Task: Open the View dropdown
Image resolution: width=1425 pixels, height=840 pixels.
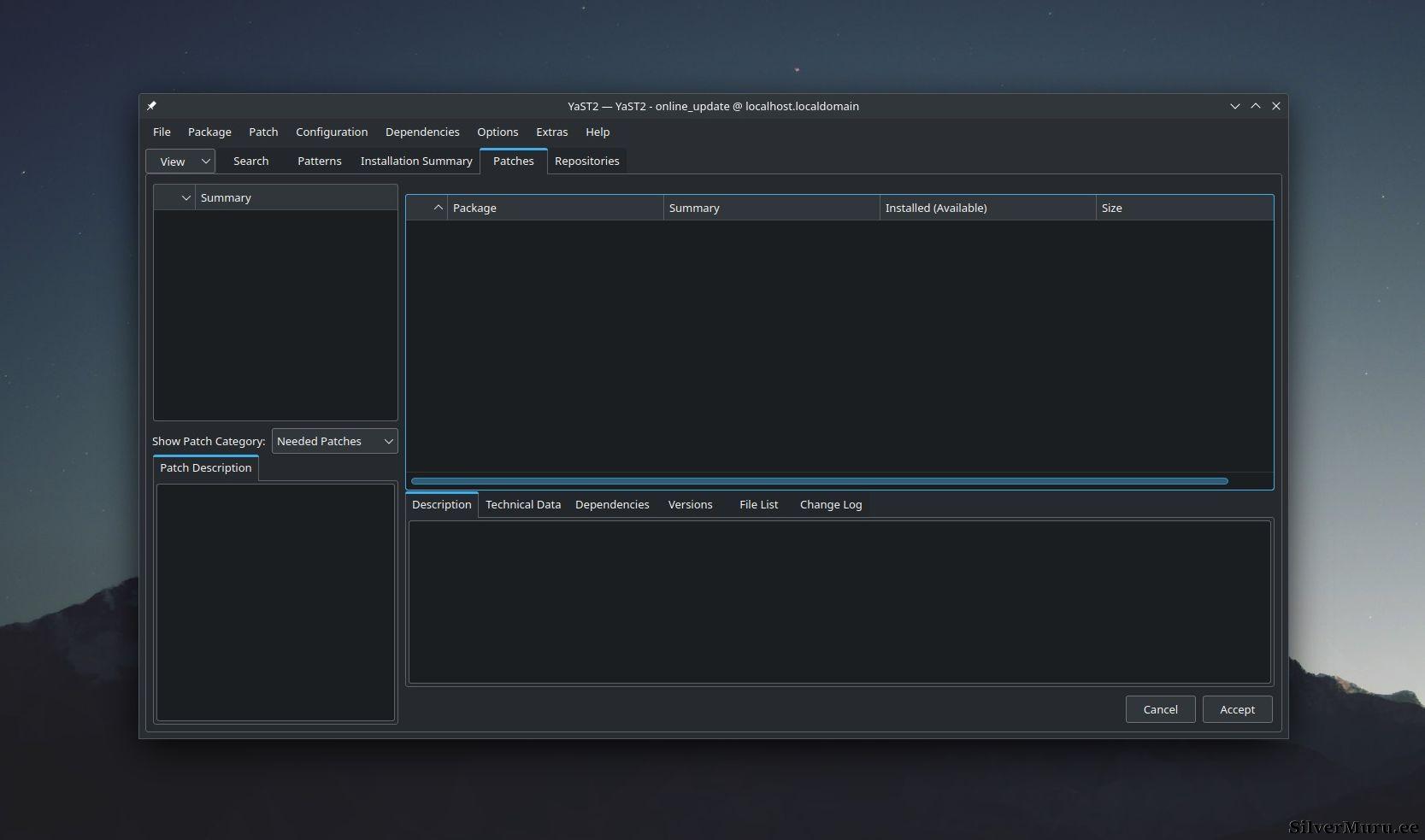Action: 180,162
